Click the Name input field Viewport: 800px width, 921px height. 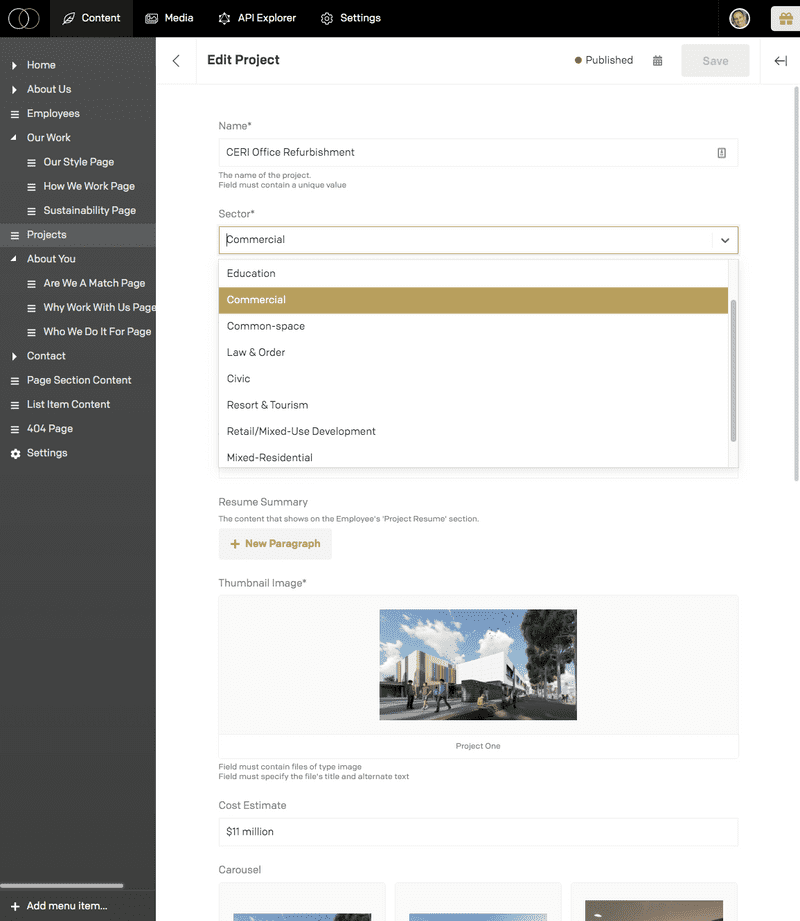(478, 153)
